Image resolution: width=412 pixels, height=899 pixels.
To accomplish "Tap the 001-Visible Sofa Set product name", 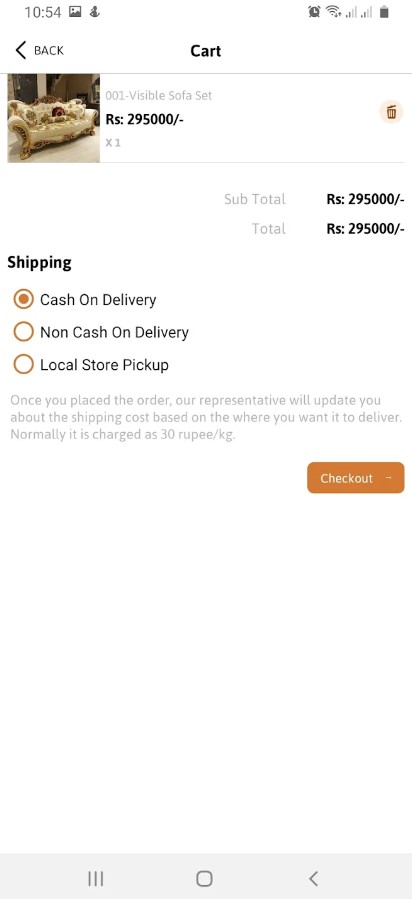I will (159, 95).
